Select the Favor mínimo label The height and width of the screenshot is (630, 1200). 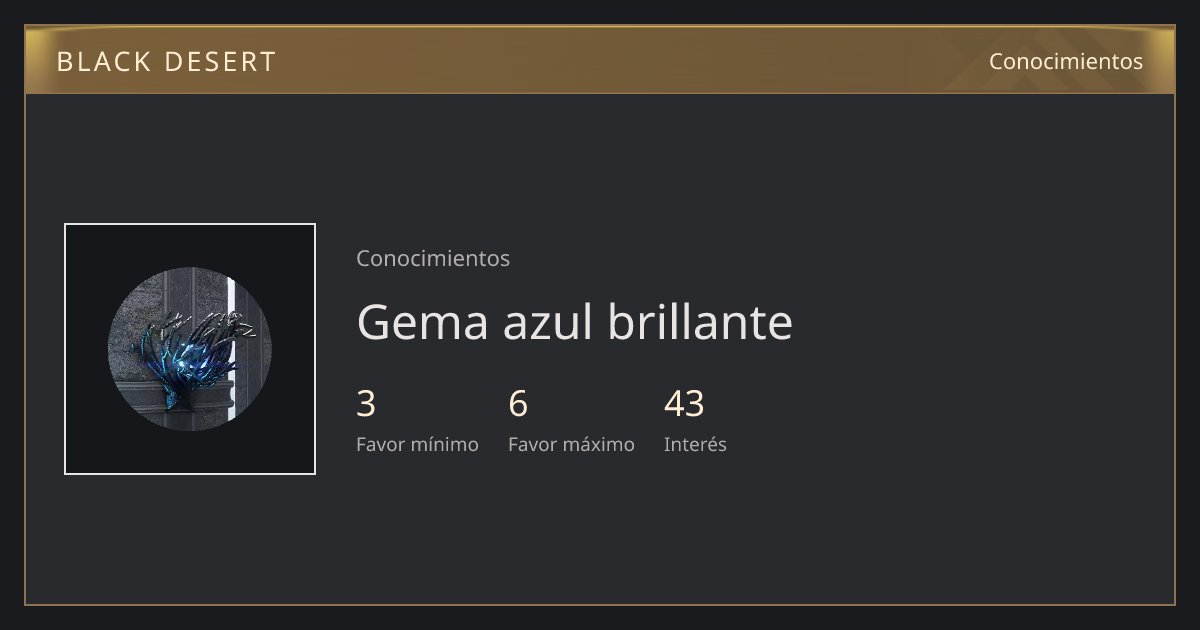[417, 444]
